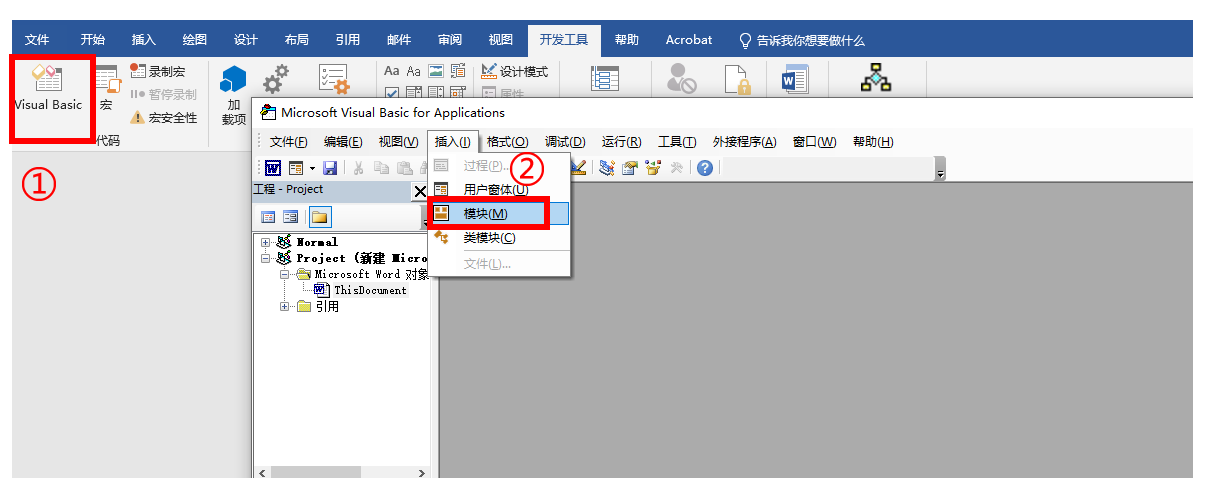Open the VBA 编辑(E) menu

pos(343,142)
